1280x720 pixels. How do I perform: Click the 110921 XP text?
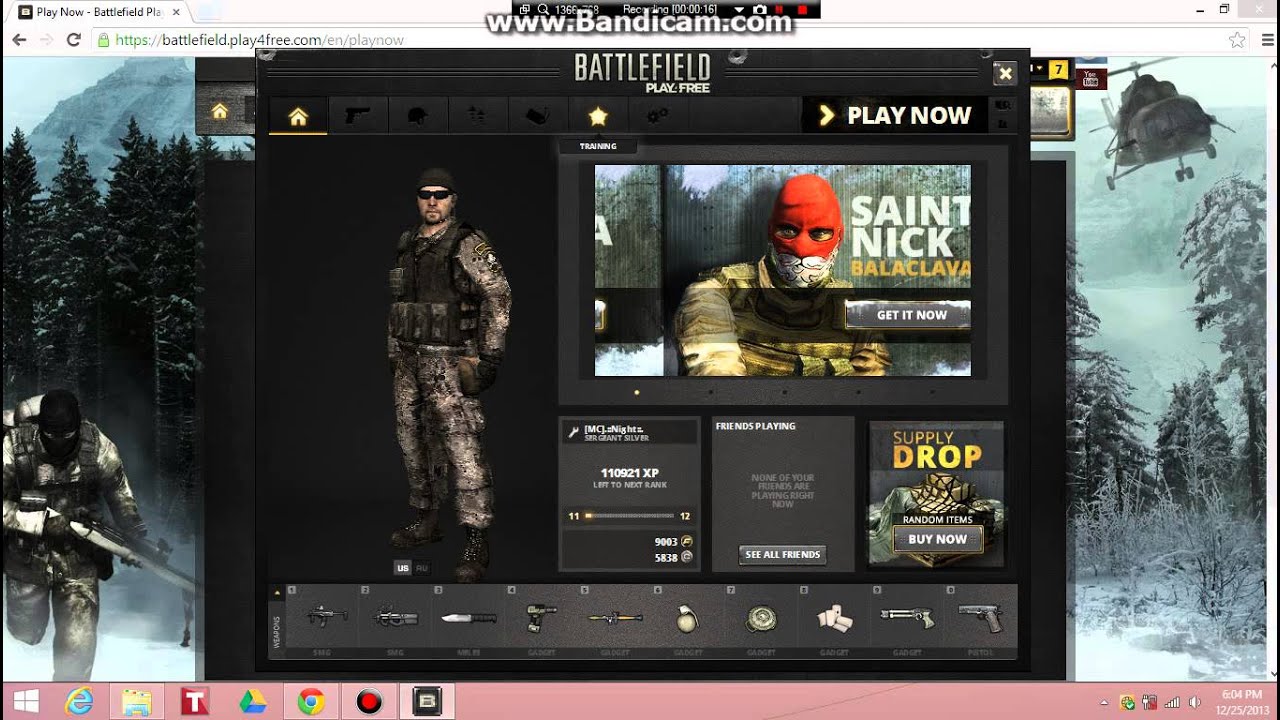point(629,473)
